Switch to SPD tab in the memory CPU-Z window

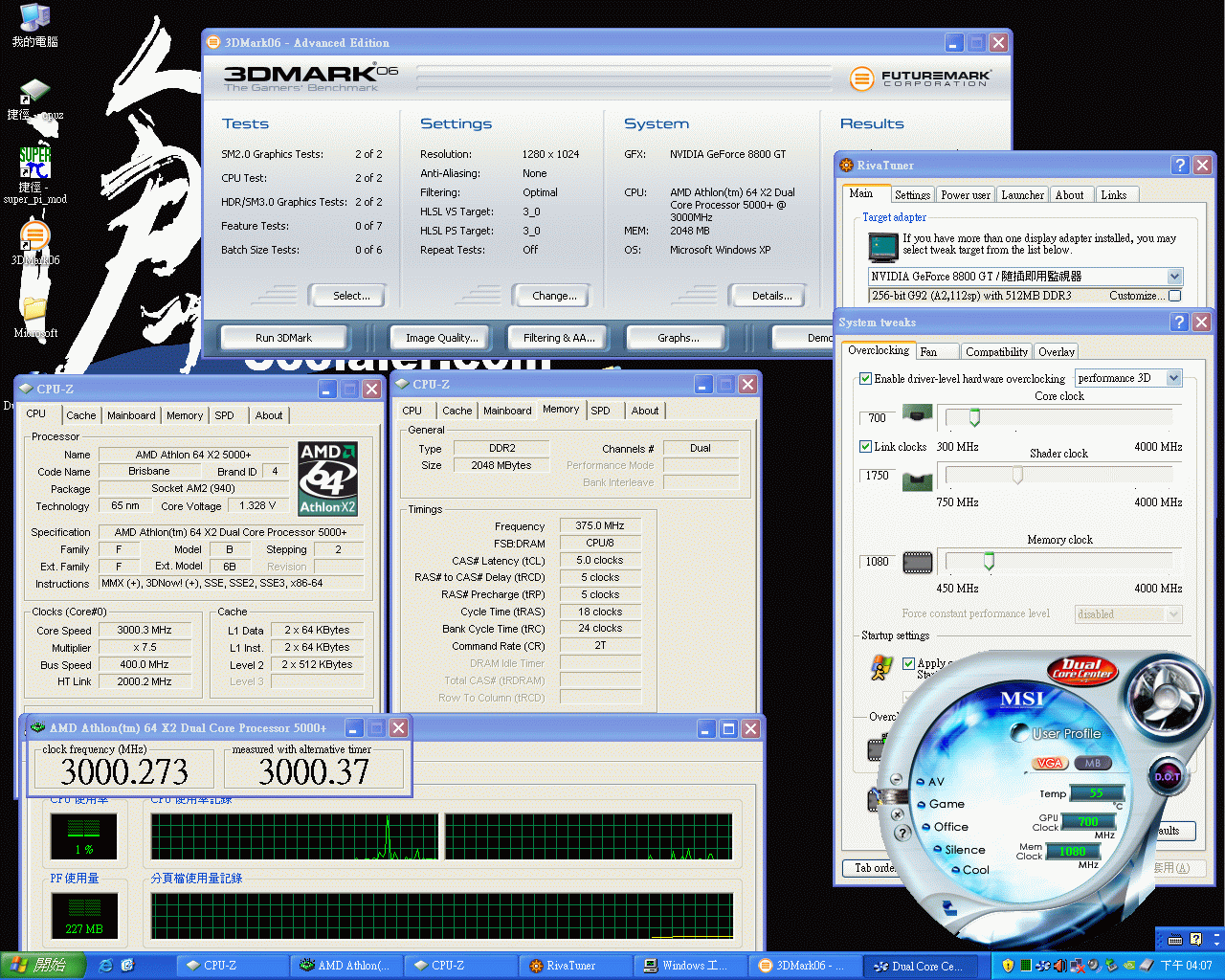coord(600,411)
